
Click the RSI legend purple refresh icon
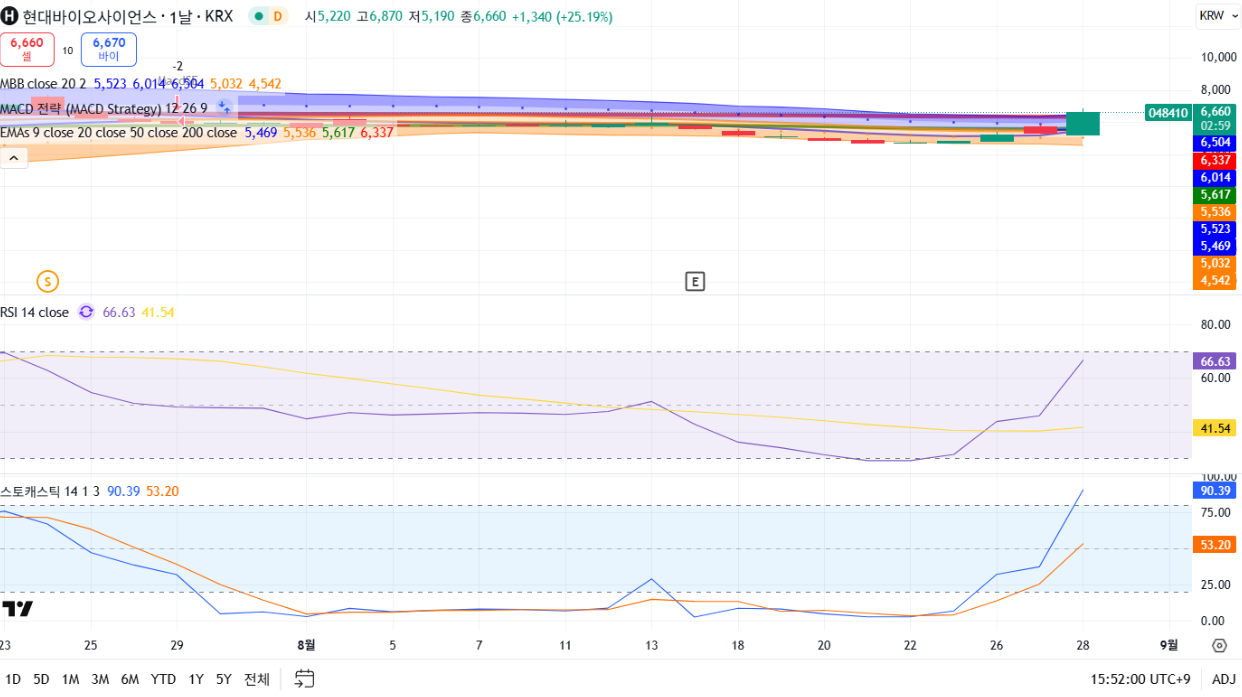coord(86,312)
